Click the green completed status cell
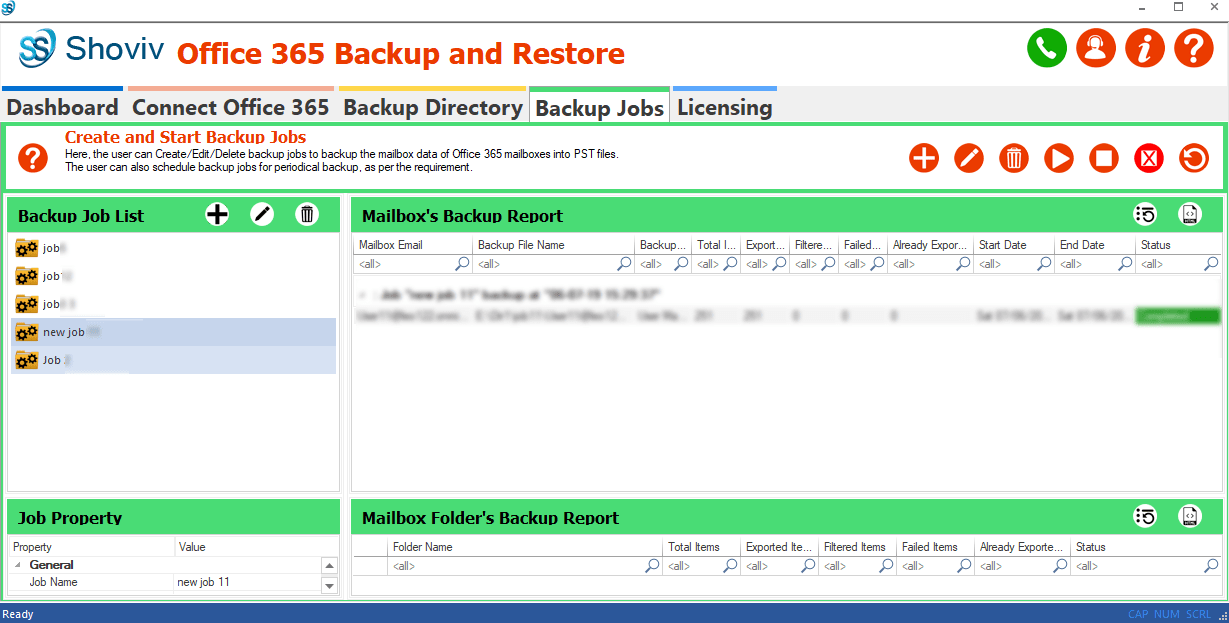Screen dimensions: 1229x623 coord(1178,316)
